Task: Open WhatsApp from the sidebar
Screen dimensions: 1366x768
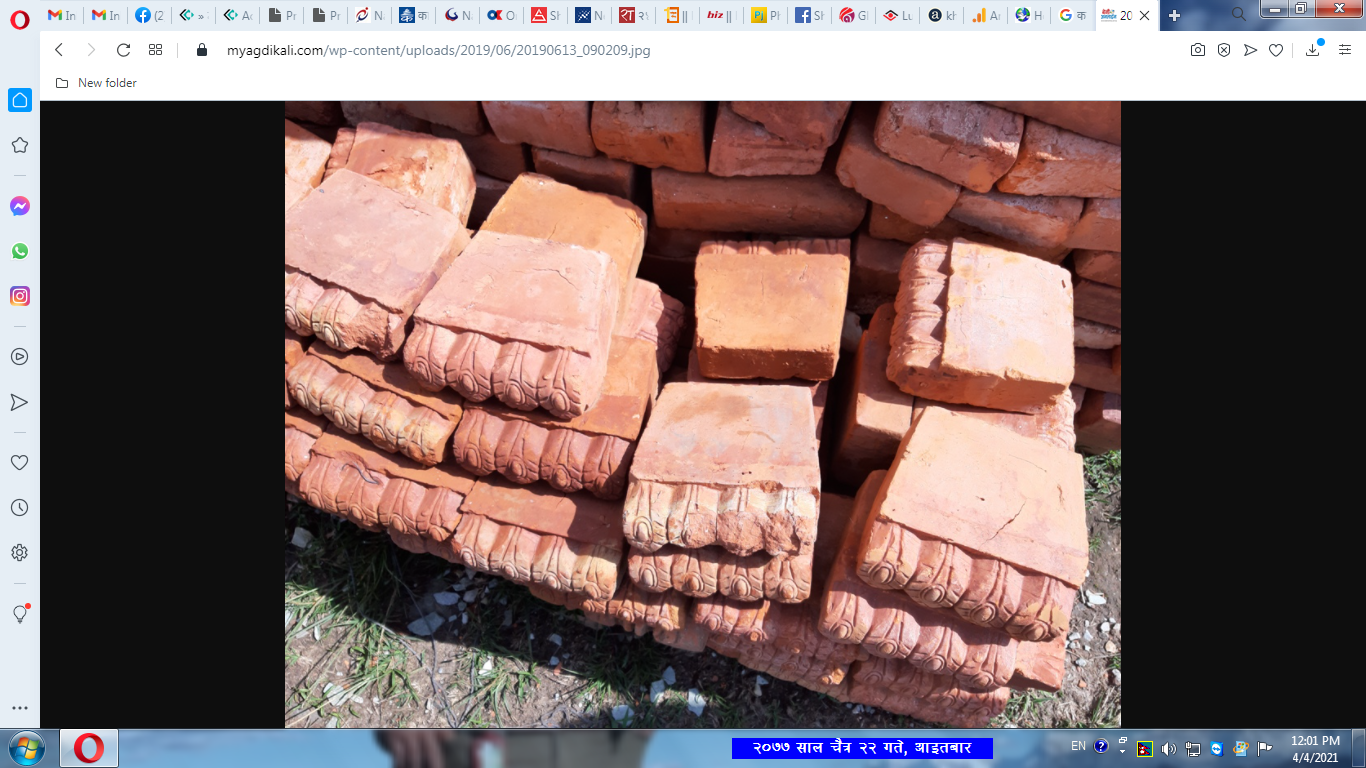Action: click(20, 251)
